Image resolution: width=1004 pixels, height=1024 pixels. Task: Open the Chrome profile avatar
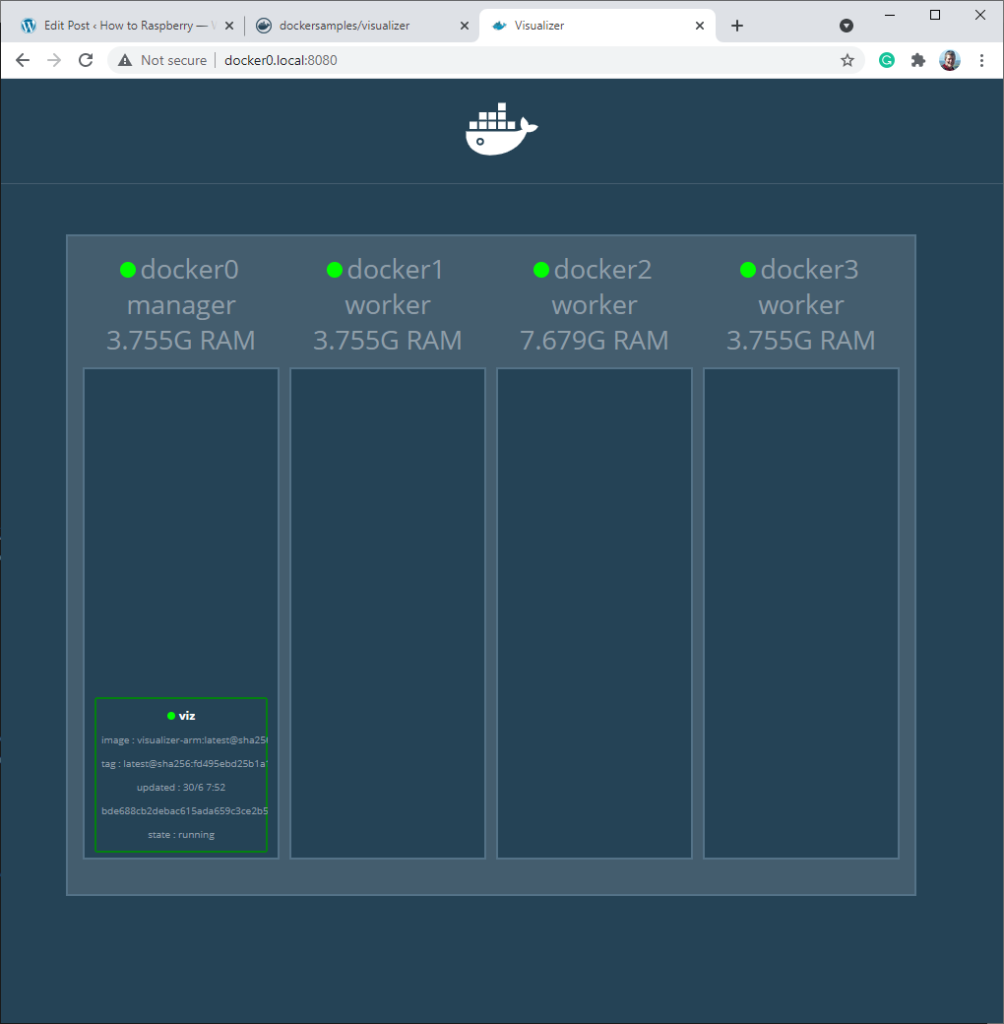(x=950, y=61)
